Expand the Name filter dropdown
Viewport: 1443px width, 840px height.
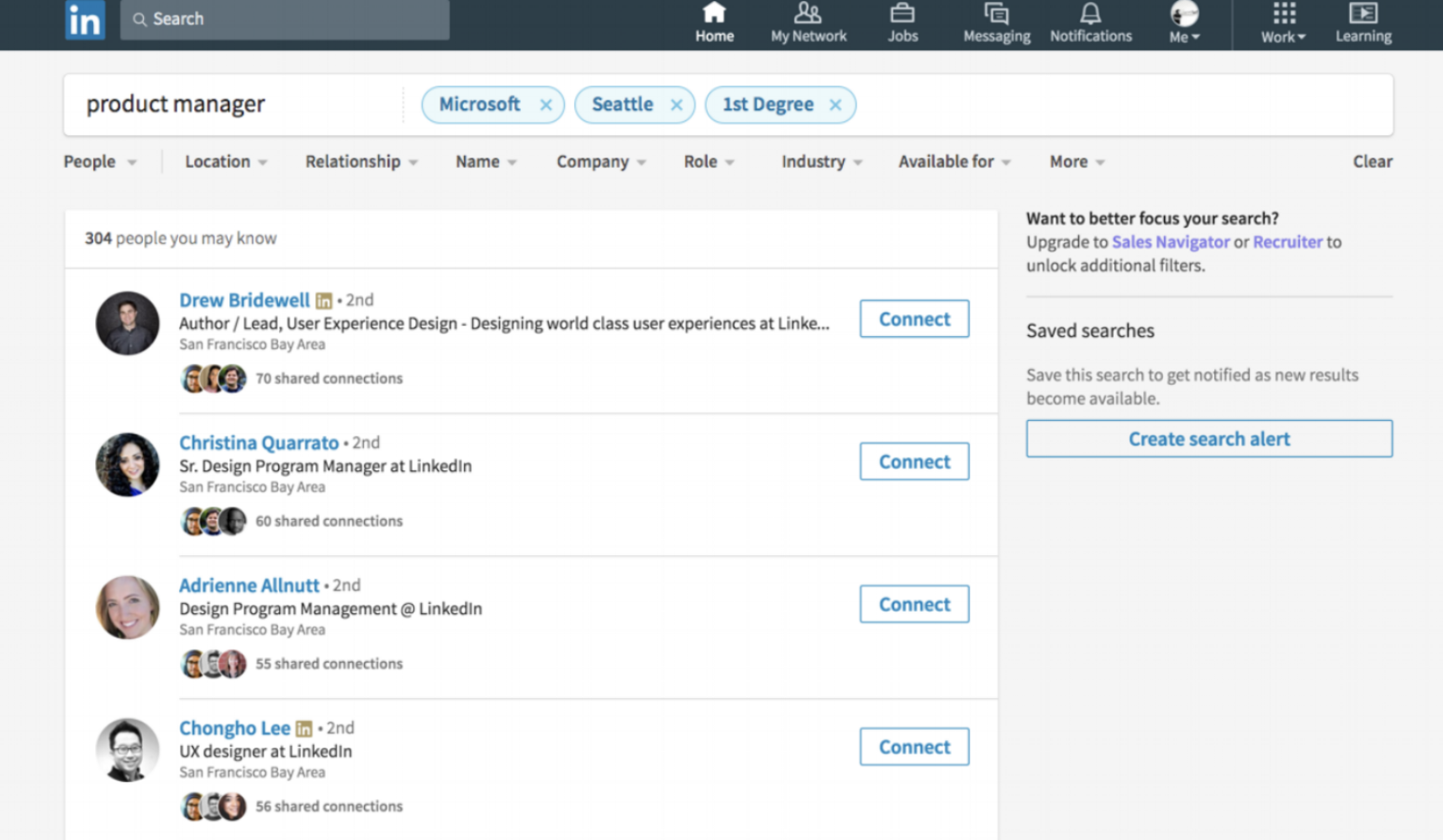[x=486, y=161]
